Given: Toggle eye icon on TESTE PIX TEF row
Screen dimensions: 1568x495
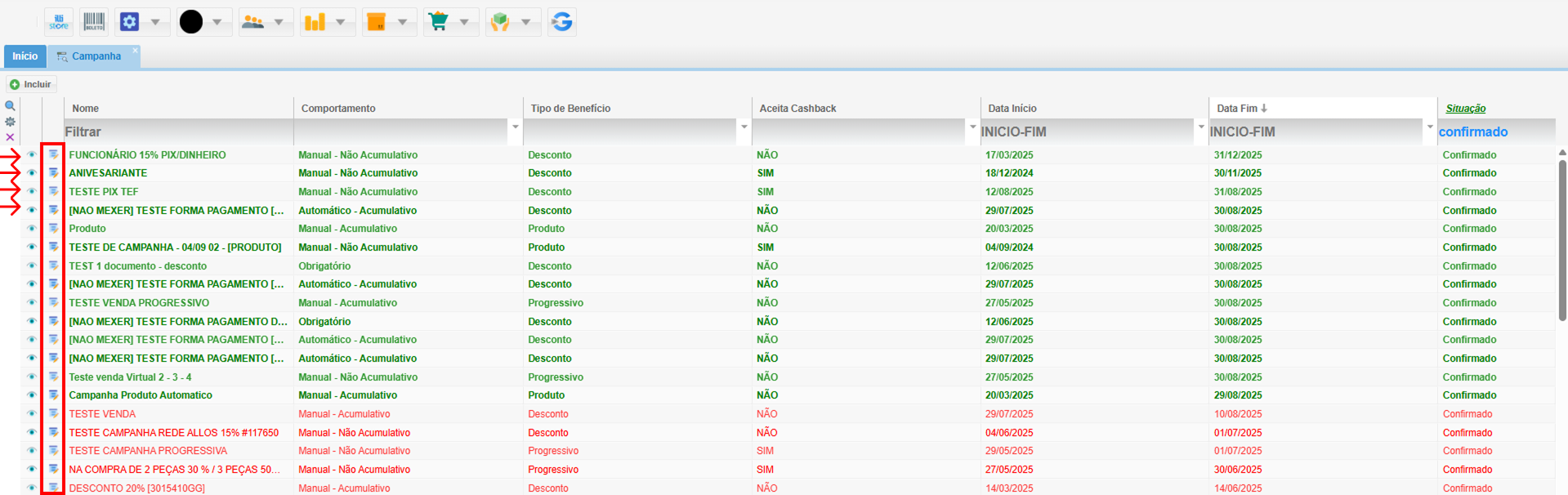Looking at the screenshot, I should [x=32, y=192].
